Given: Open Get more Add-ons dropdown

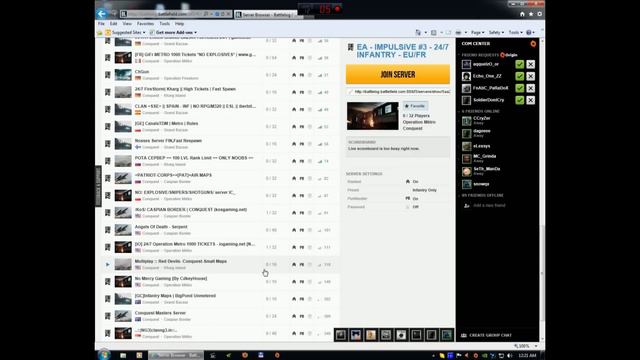Looking at the screenshot, I should pos(173,32).
